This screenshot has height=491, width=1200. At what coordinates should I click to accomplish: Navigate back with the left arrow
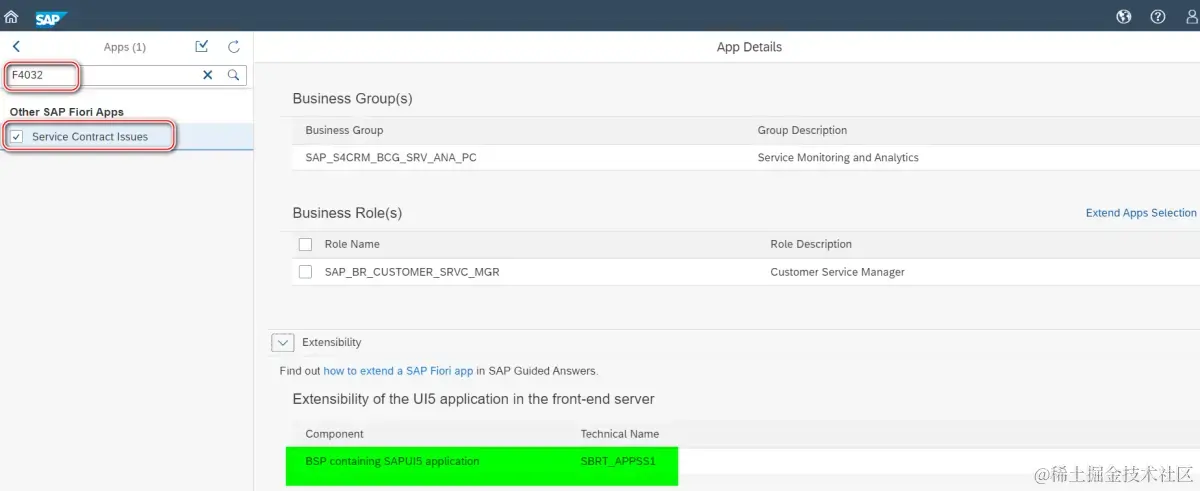(16, 47)
